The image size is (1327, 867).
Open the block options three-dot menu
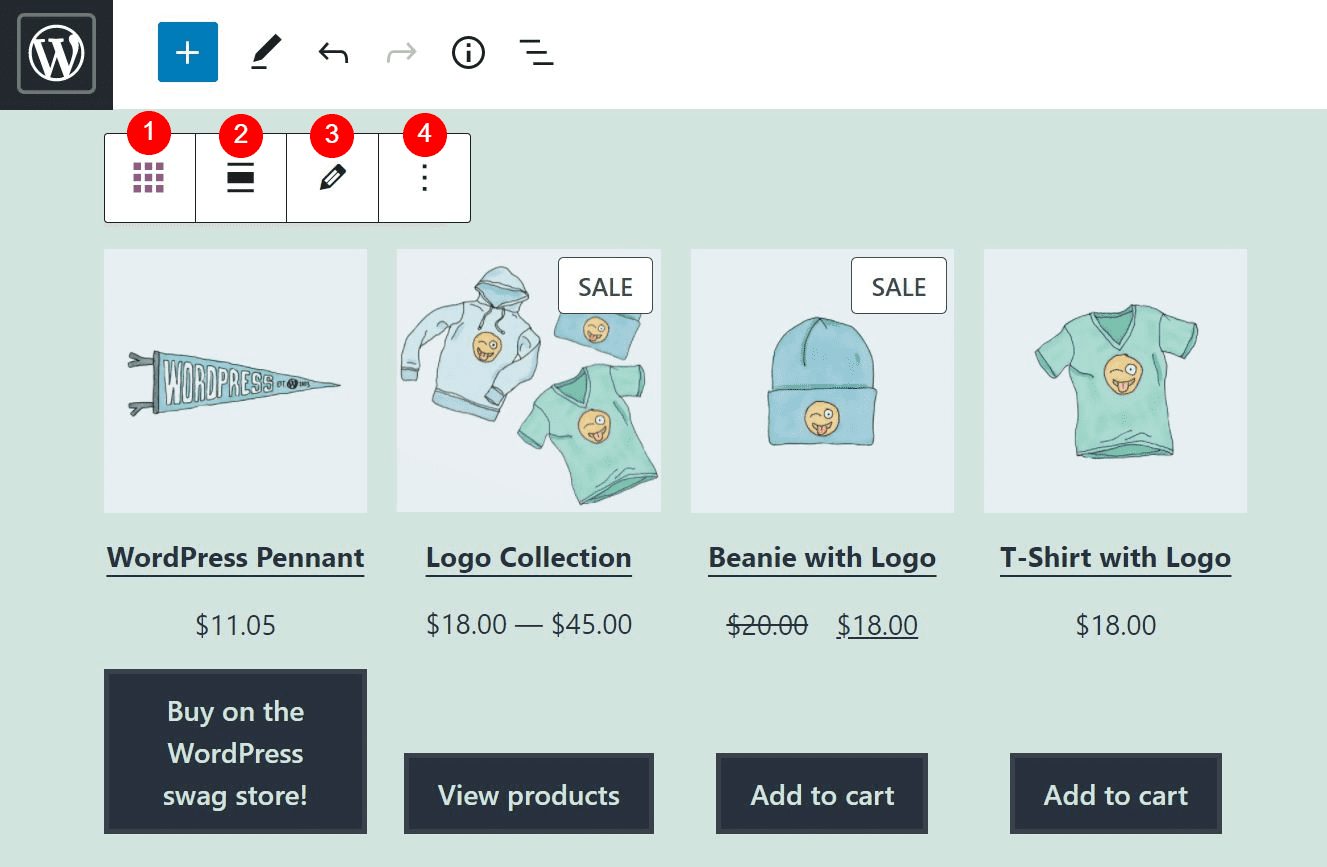[424, 177]
